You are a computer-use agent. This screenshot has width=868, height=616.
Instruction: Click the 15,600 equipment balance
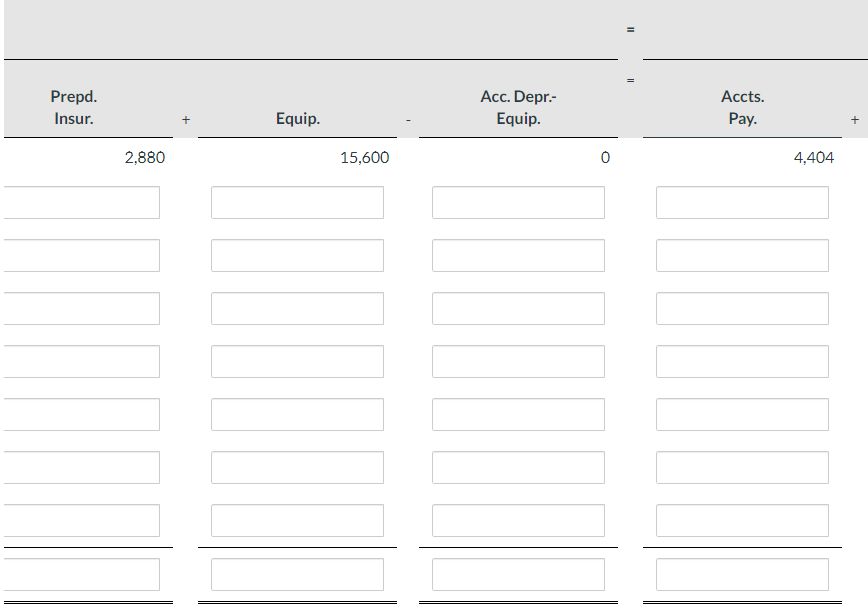click(x=364, y=158)
